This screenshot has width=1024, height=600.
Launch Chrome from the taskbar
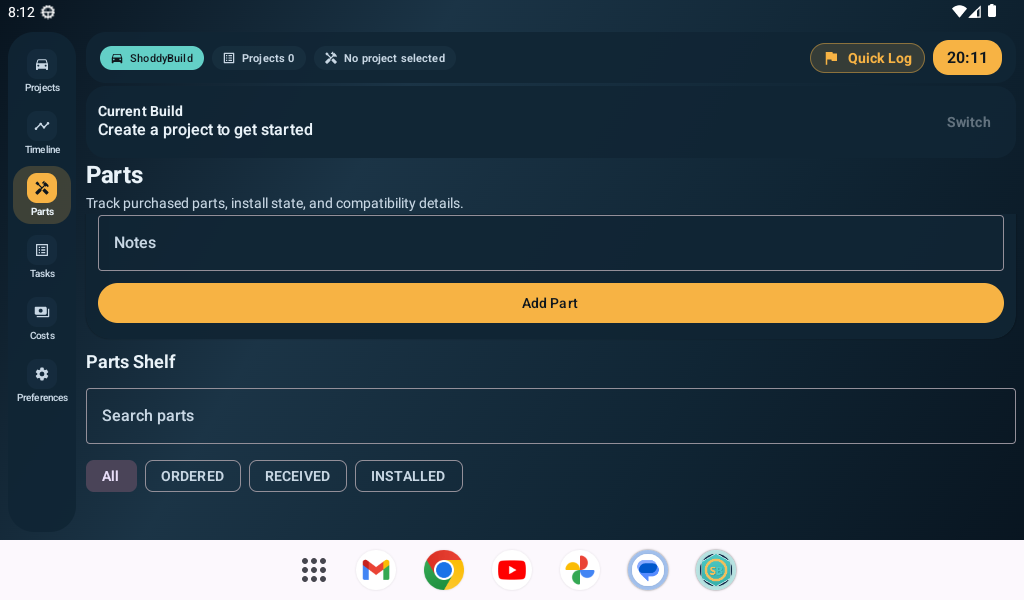(x=444, y=570)
